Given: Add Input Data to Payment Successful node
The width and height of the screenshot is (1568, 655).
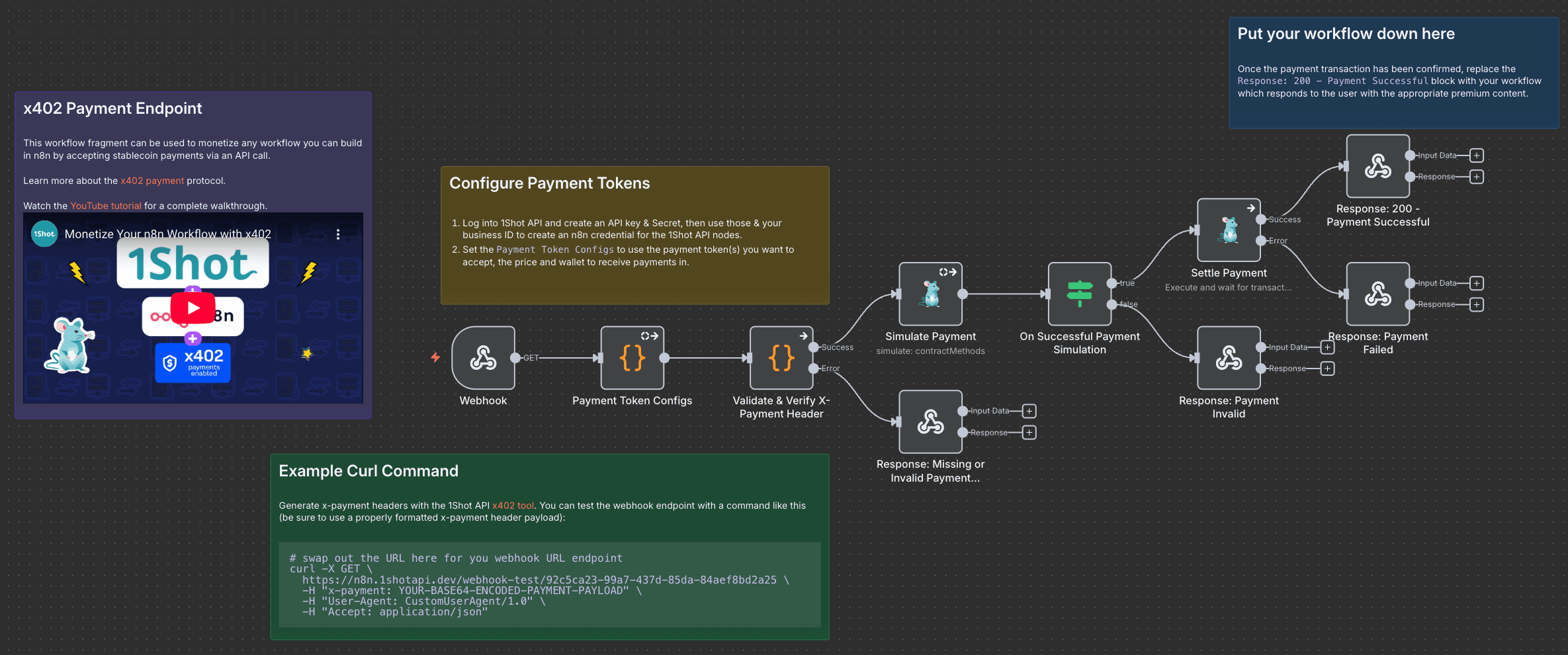Looking at the screenshot, I should [1476, 155].
